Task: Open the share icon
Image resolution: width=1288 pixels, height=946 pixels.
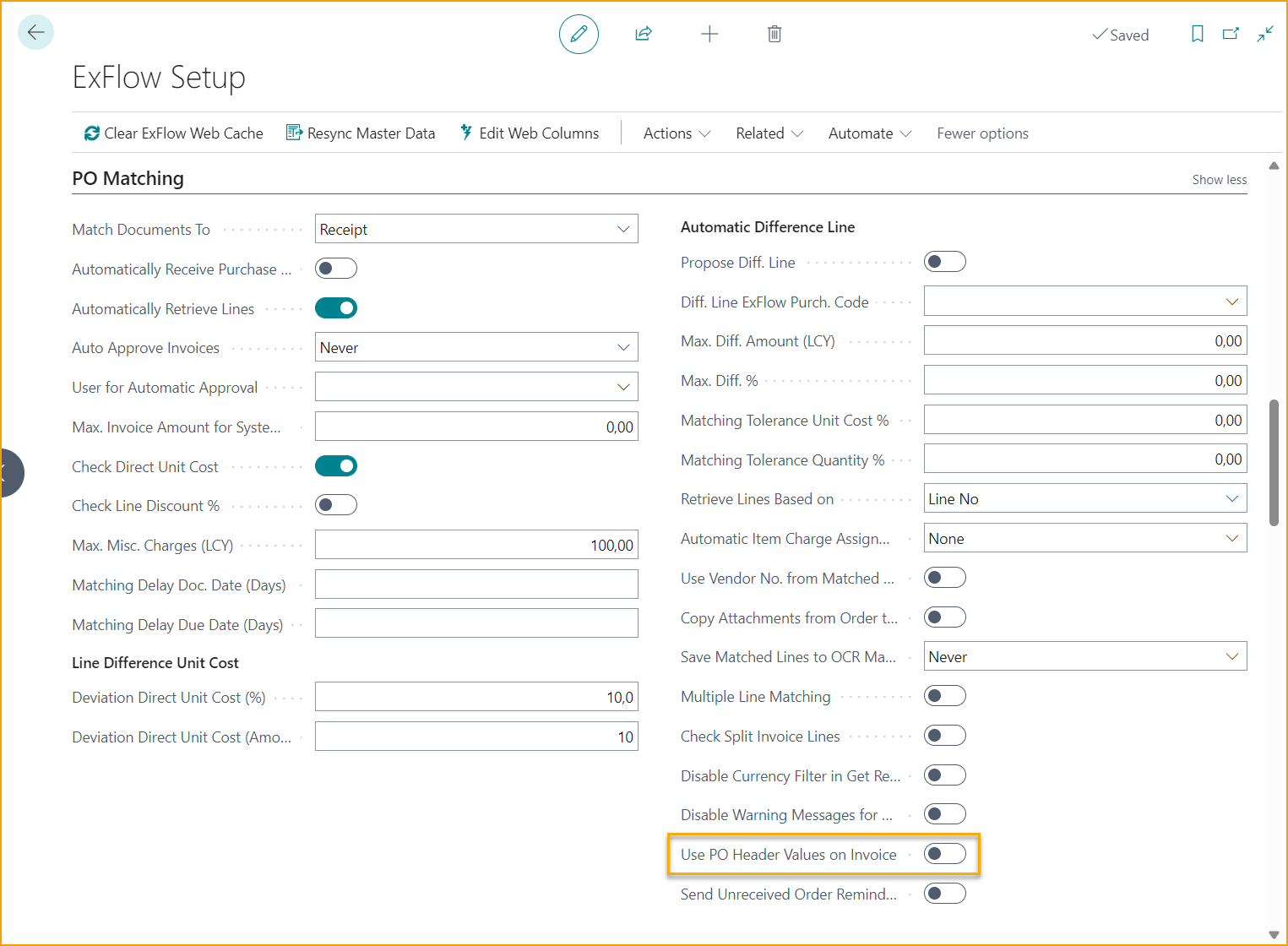Action: [x=644, y=34]
